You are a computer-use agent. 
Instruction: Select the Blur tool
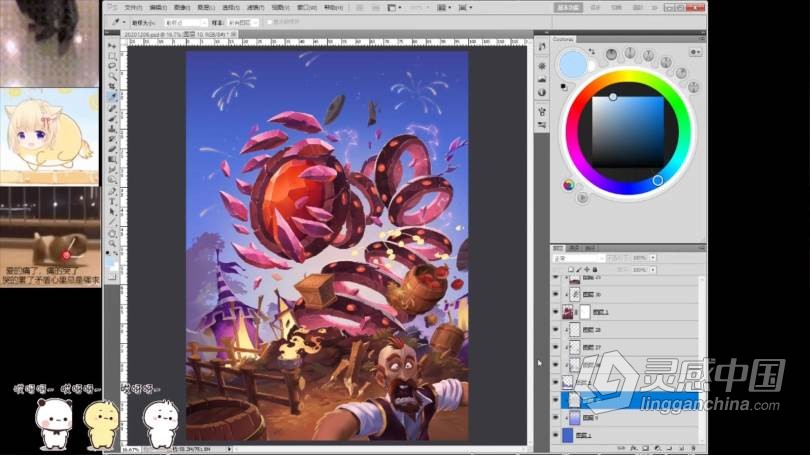click(112, 170)
